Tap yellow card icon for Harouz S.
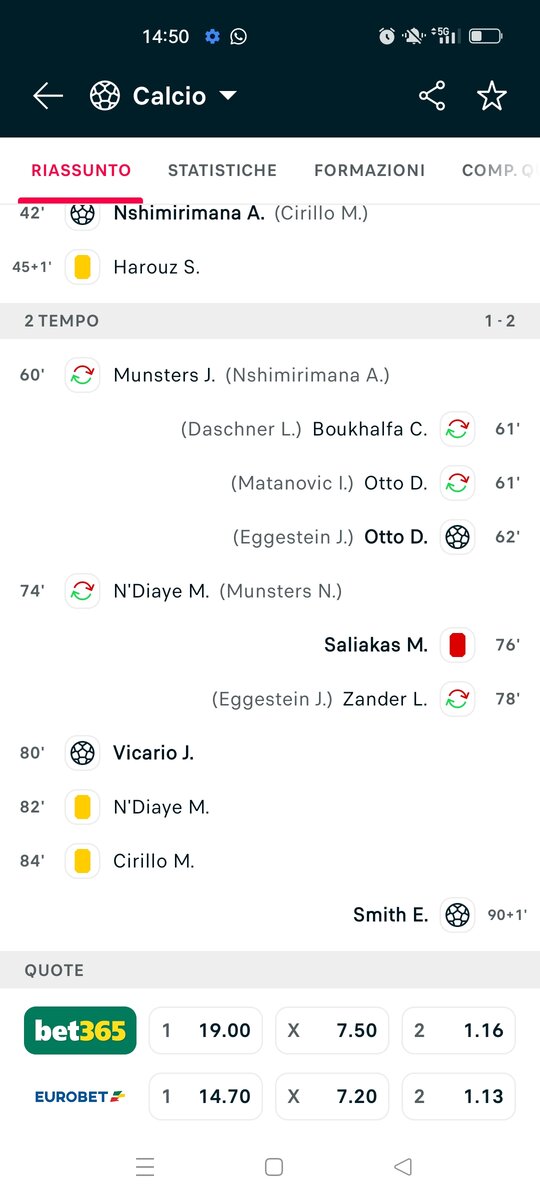Viewport: 540px width, 1200px height. 83,267
